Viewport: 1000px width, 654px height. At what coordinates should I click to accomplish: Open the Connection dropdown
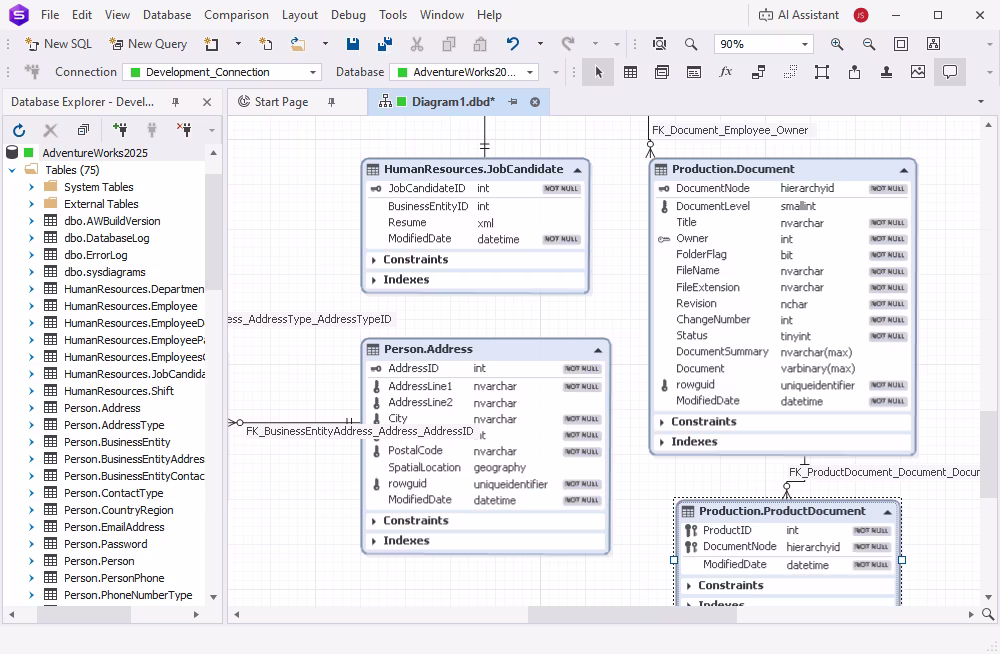[312, 72]
